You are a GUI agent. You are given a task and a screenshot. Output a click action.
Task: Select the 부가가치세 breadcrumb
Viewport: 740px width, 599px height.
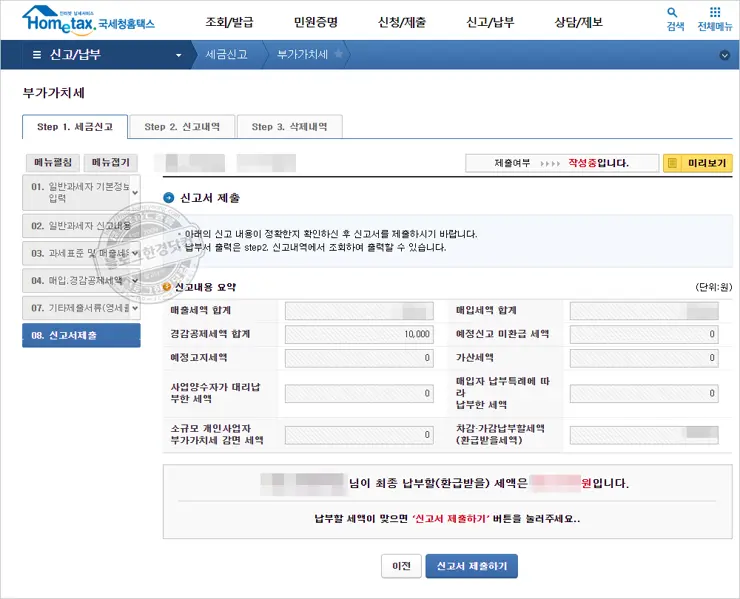[302, 54]
